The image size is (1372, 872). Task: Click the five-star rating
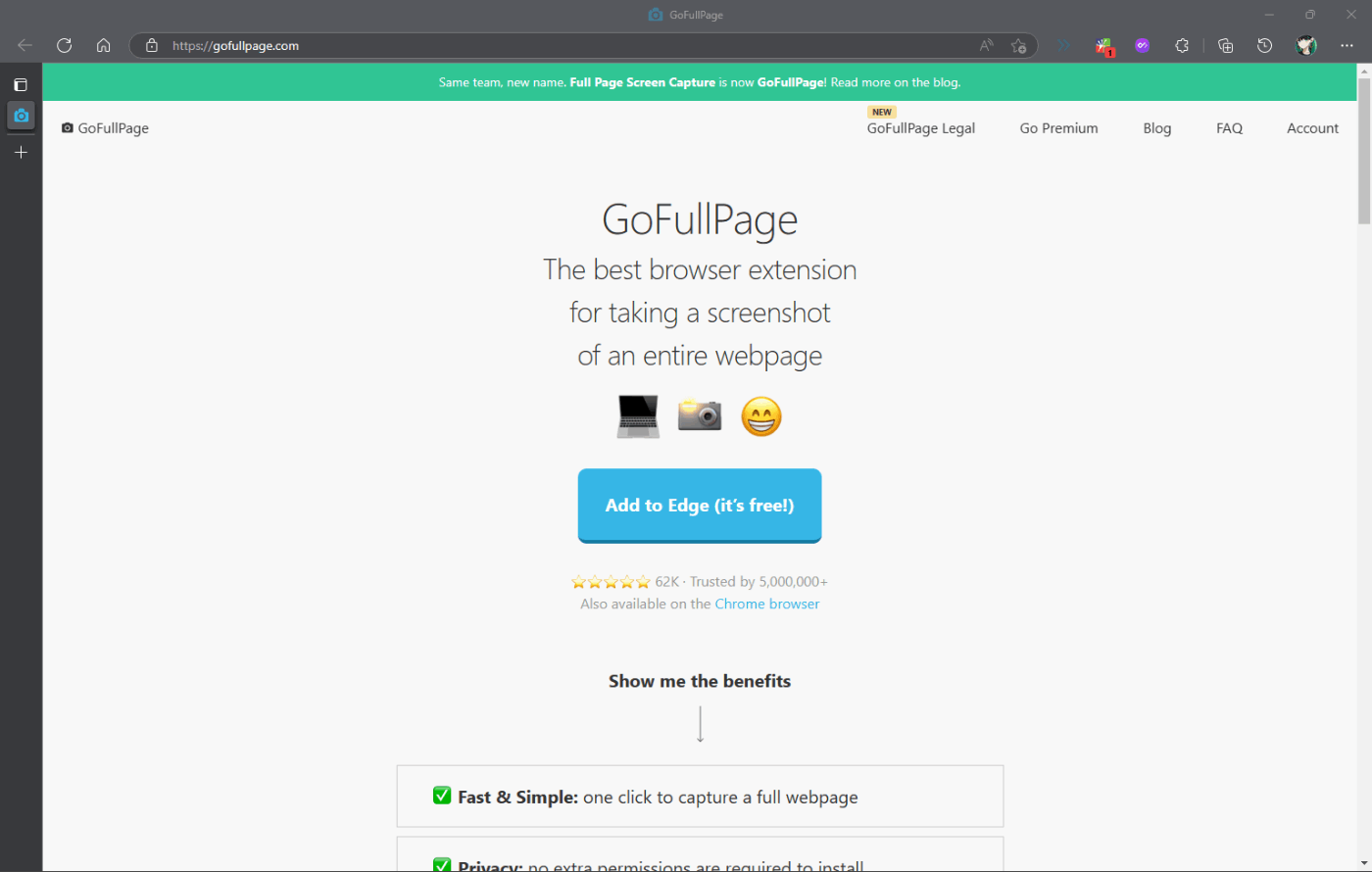(611, 582)
